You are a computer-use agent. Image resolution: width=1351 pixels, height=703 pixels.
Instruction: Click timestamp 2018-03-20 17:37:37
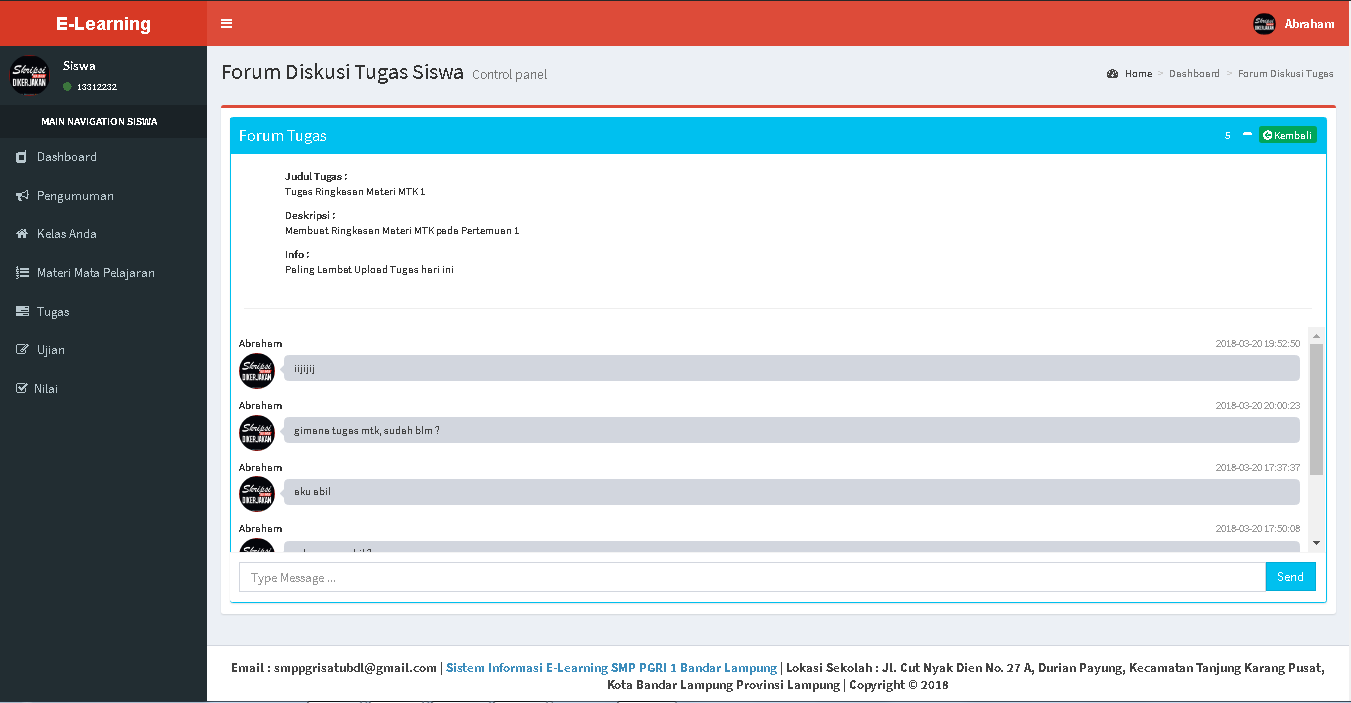point(1258,468)
